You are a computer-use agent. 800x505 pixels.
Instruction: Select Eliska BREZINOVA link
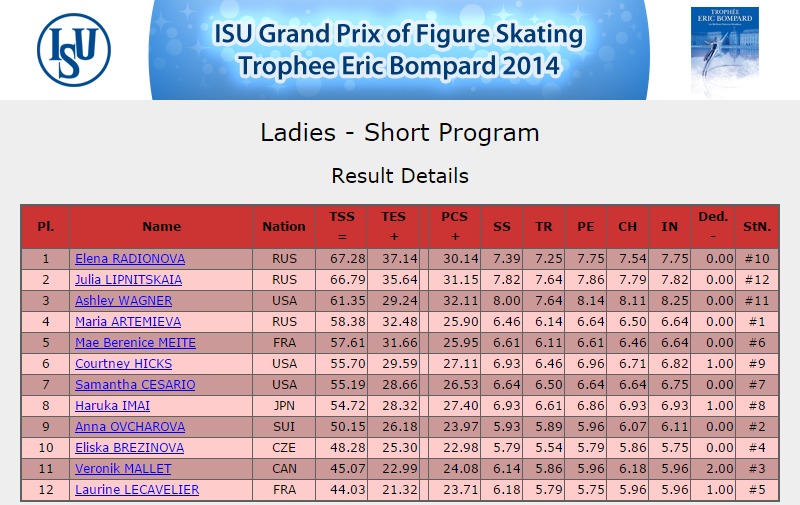tap(130, 447)
